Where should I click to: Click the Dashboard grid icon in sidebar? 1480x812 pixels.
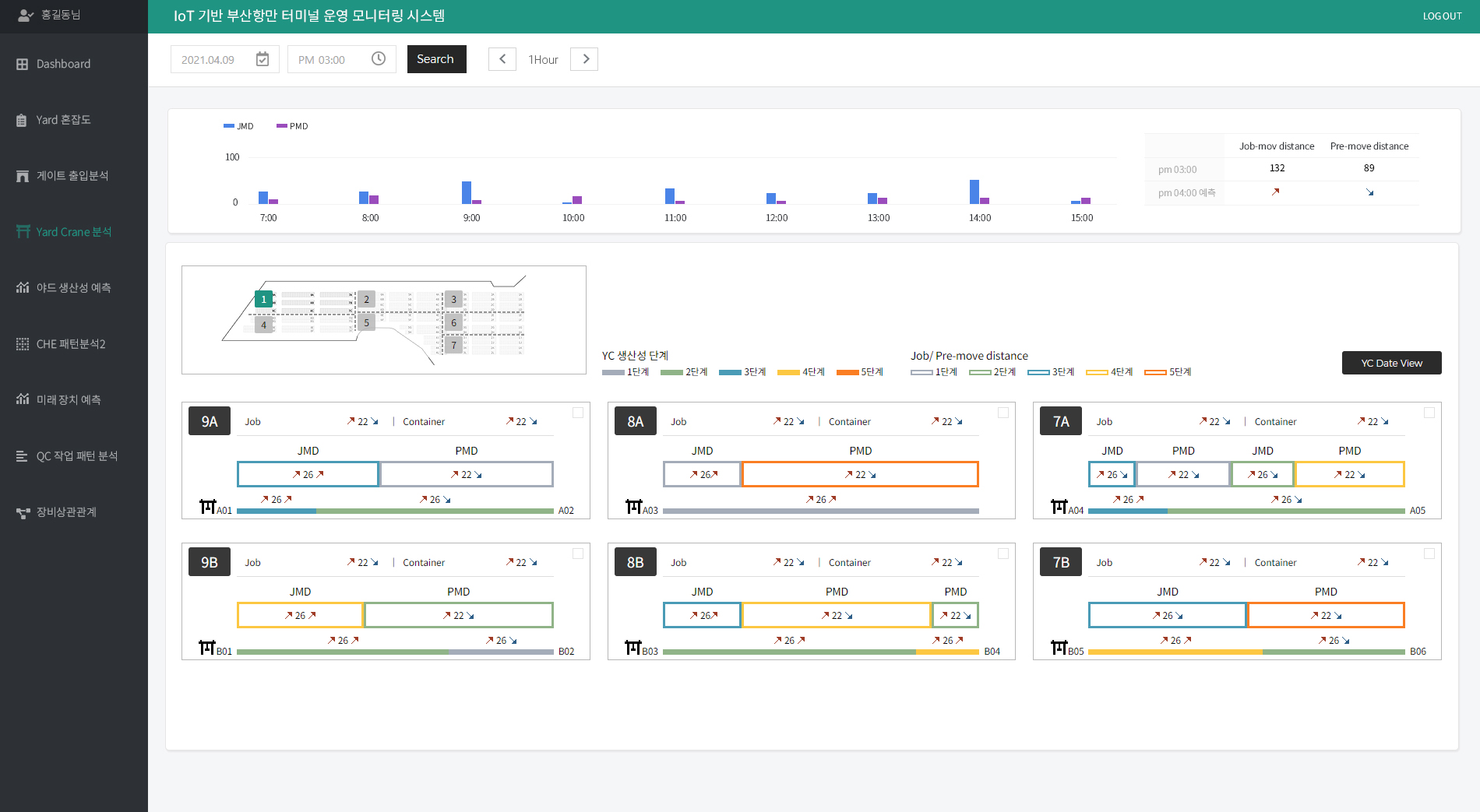[x=23, y=64]
